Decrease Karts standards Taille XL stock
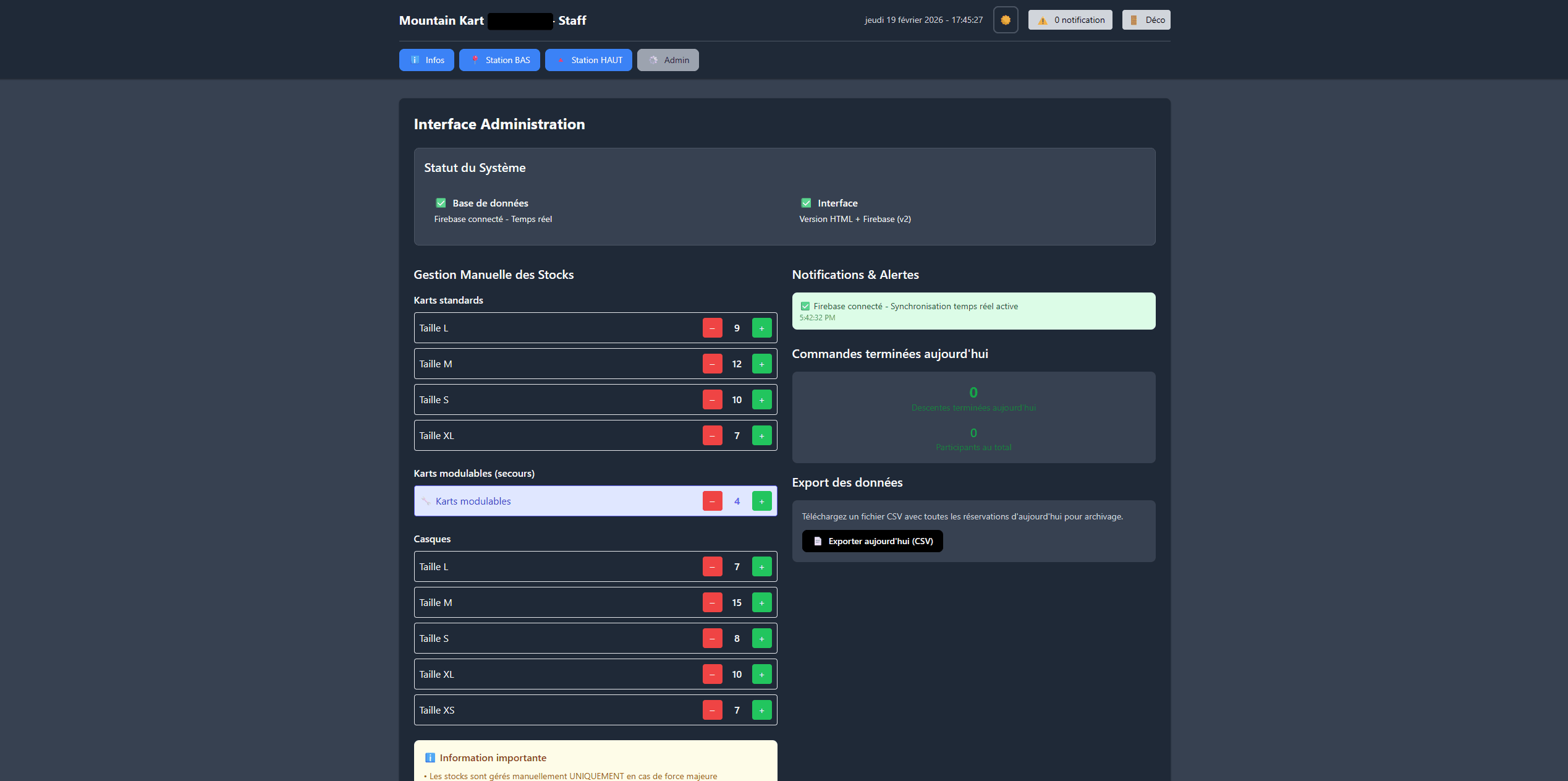Screen dimensions: 1568x781 [712, 436]
